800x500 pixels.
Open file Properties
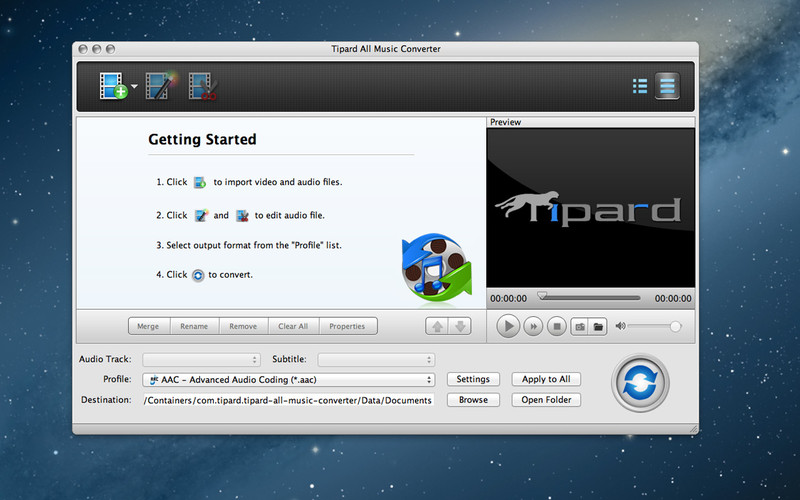347,326
